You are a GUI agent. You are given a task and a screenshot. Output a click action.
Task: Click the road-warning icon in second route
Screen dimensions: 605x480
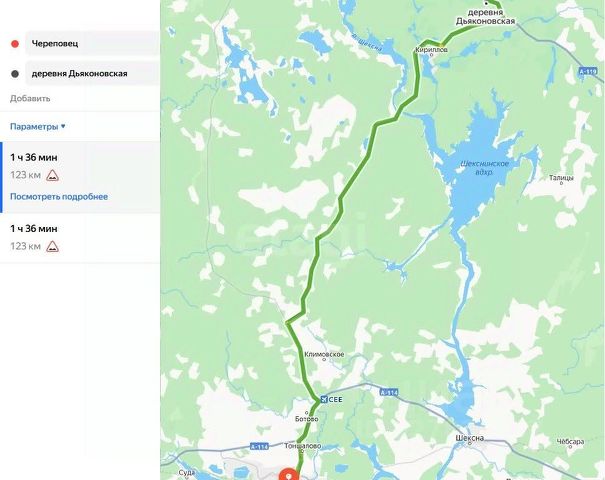click(x=52, y=247)
